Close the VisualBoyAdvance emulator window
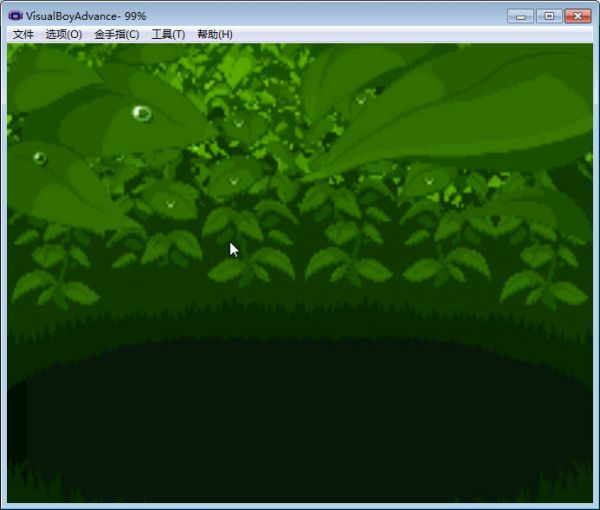The height and width of the screenshot is (510, 600). [577, 16]
